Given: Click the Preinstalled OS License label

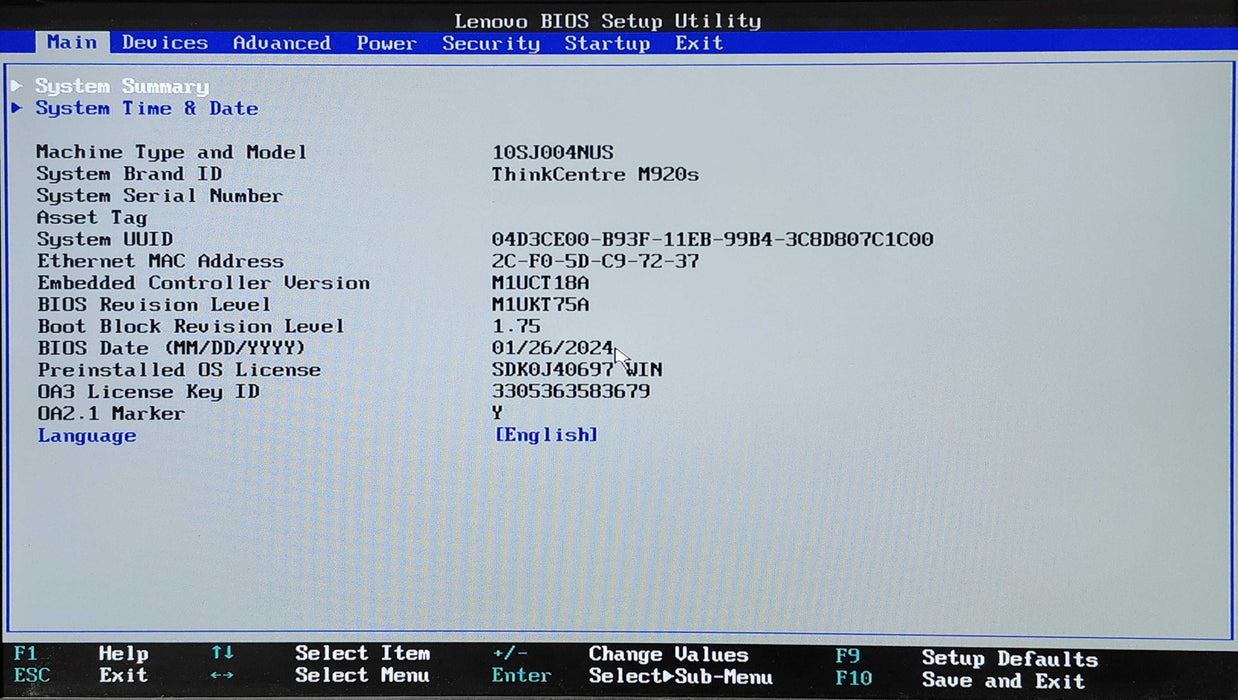Looking at the screenshot, I should pyautogui.click(x=179, y=371).
